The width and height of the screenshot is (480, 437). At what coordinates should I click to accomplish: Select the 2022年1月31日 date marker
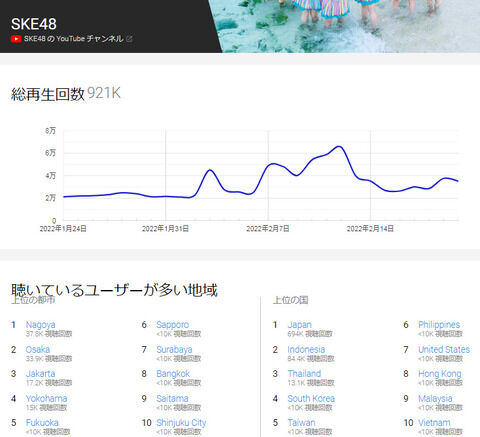165,229
